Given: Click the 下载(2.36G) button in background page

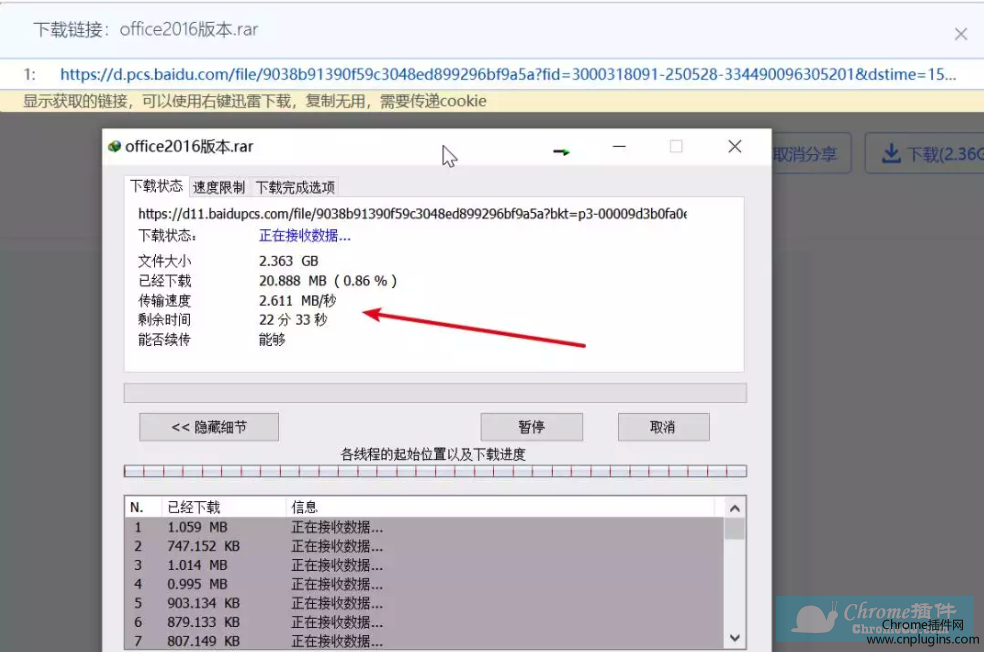Looking at the screenshot, I should pos(925,154).
